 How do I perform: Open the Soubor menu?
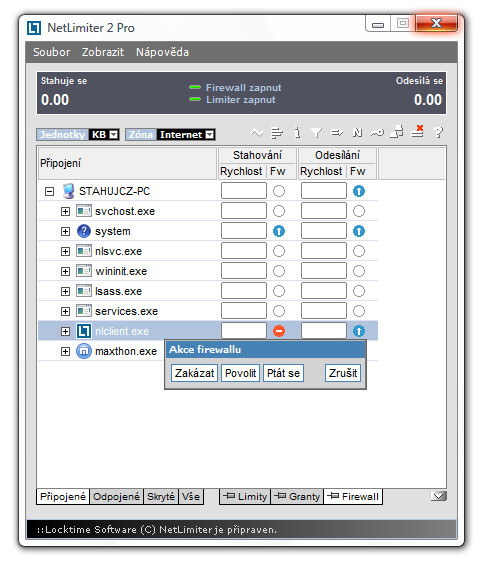(x=52, y=52)
